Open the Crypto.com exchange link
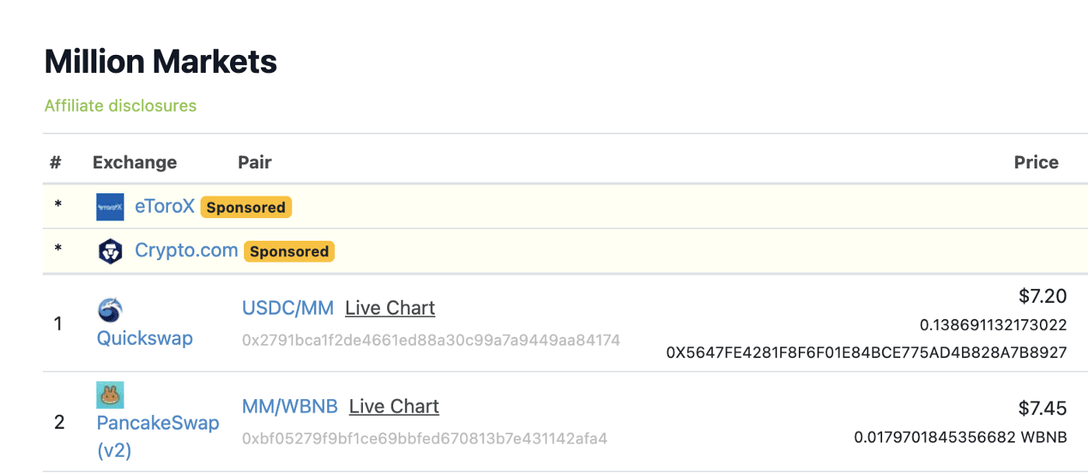Screen dimensions: 1088x476 [186, 250]
